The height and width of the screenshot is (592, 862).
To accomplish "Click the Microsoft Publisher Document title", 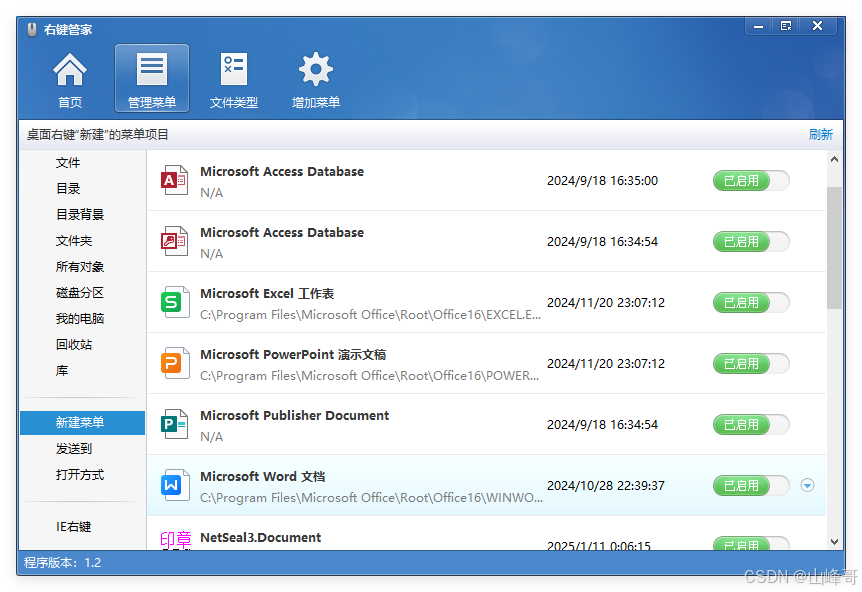I will click(295, 416).
